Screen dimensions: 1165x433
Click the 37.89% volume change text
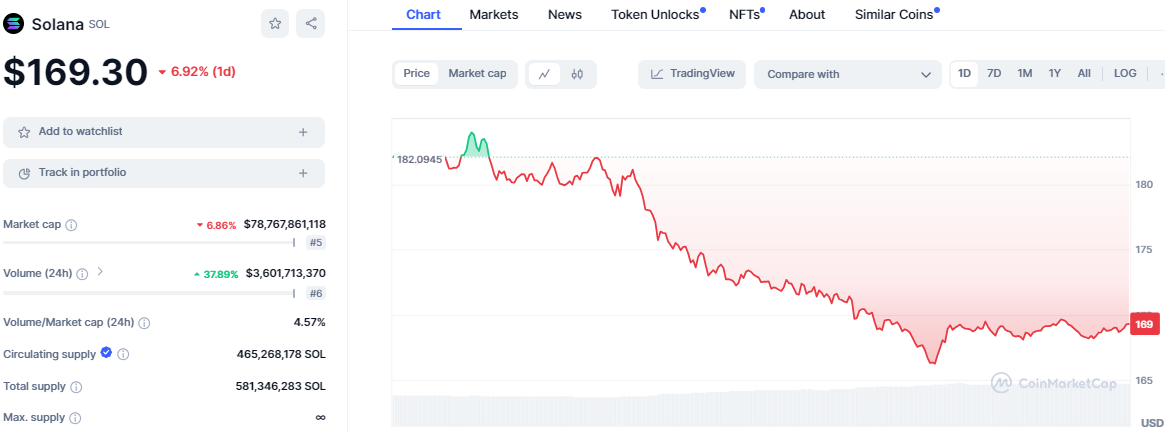(216, 274)
